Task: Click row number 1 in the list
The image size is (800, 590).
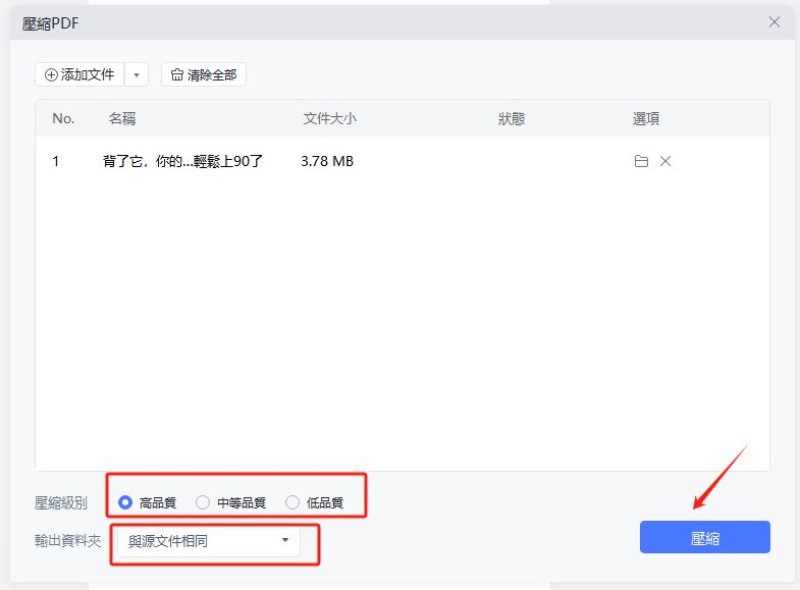Action: 56,161
